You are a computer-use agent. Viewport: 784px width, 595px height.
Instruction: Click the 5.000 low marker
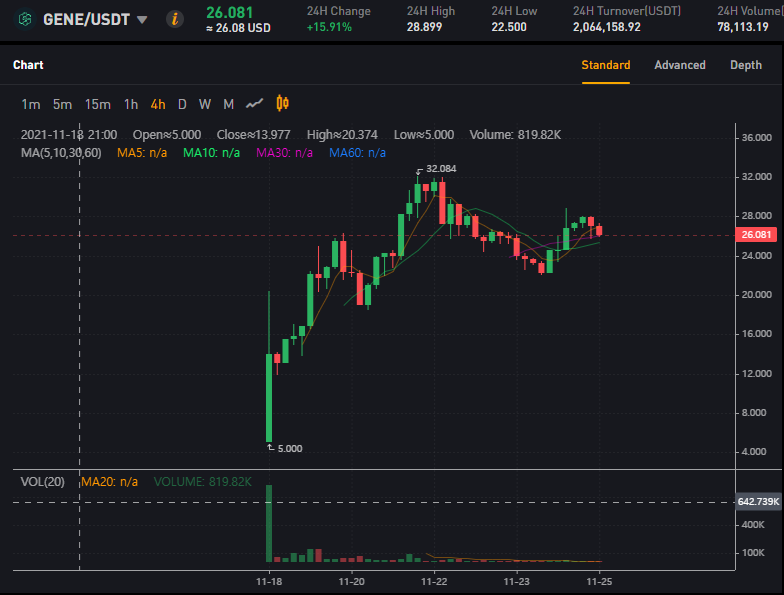pyautogui.click(x=290, y=448)
